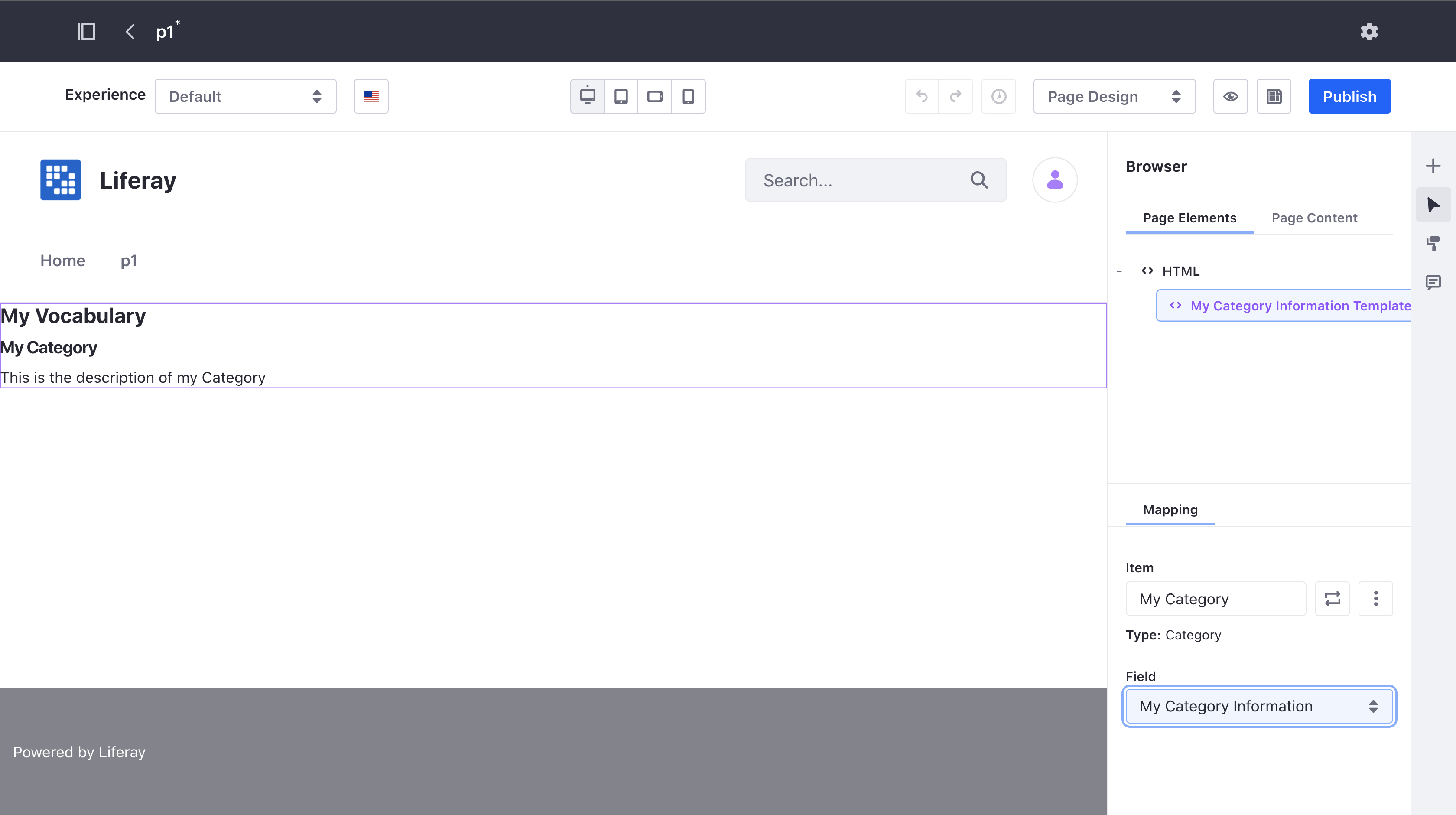Click the history/clock icon

(x=999, y=96)
